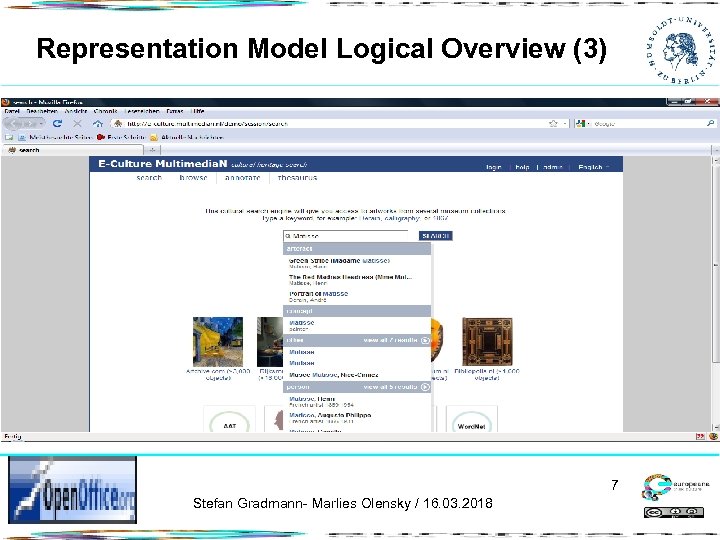720x540 pixels.
Task: Click the Creative Commons license badge
Action: [674, 512]
